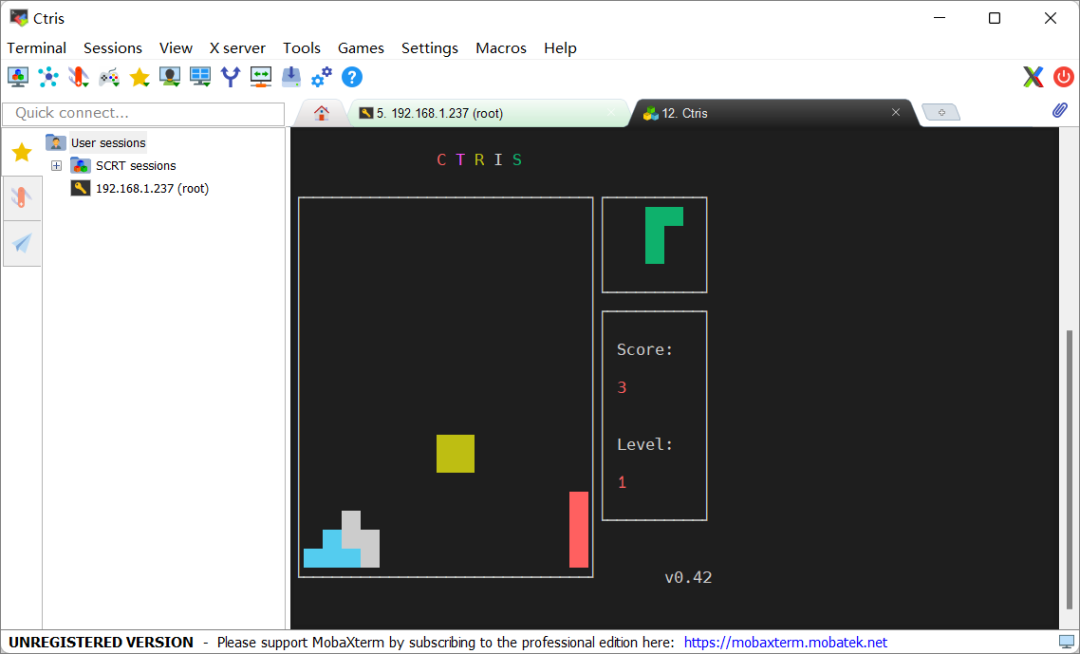Screen dimensions: 1080x654
Task: Select the SCRT sessions folder
Action: point(123,166)
